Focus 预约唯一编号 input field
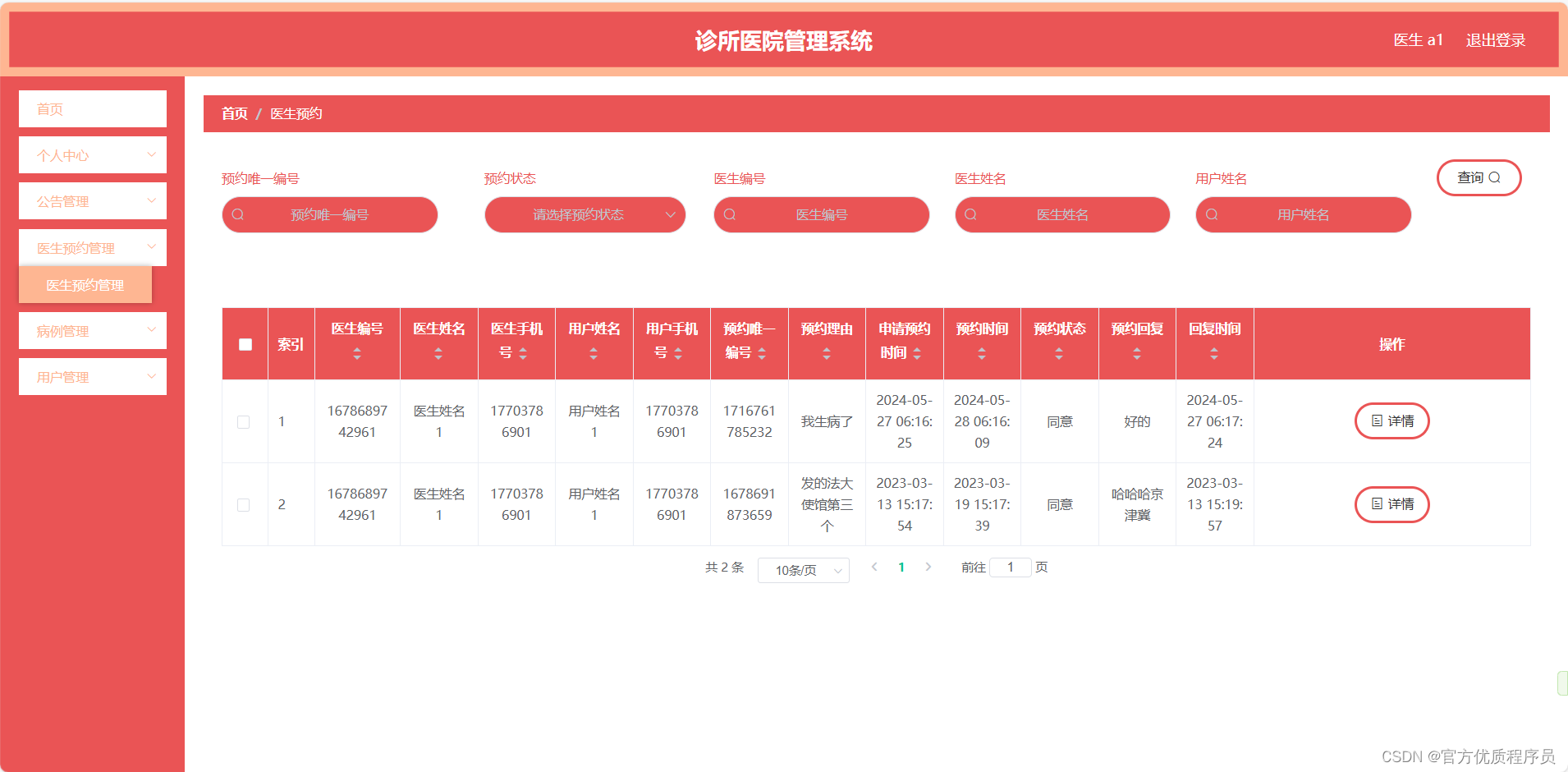Viewport: 1568px width, 772px height. (330, 214)
